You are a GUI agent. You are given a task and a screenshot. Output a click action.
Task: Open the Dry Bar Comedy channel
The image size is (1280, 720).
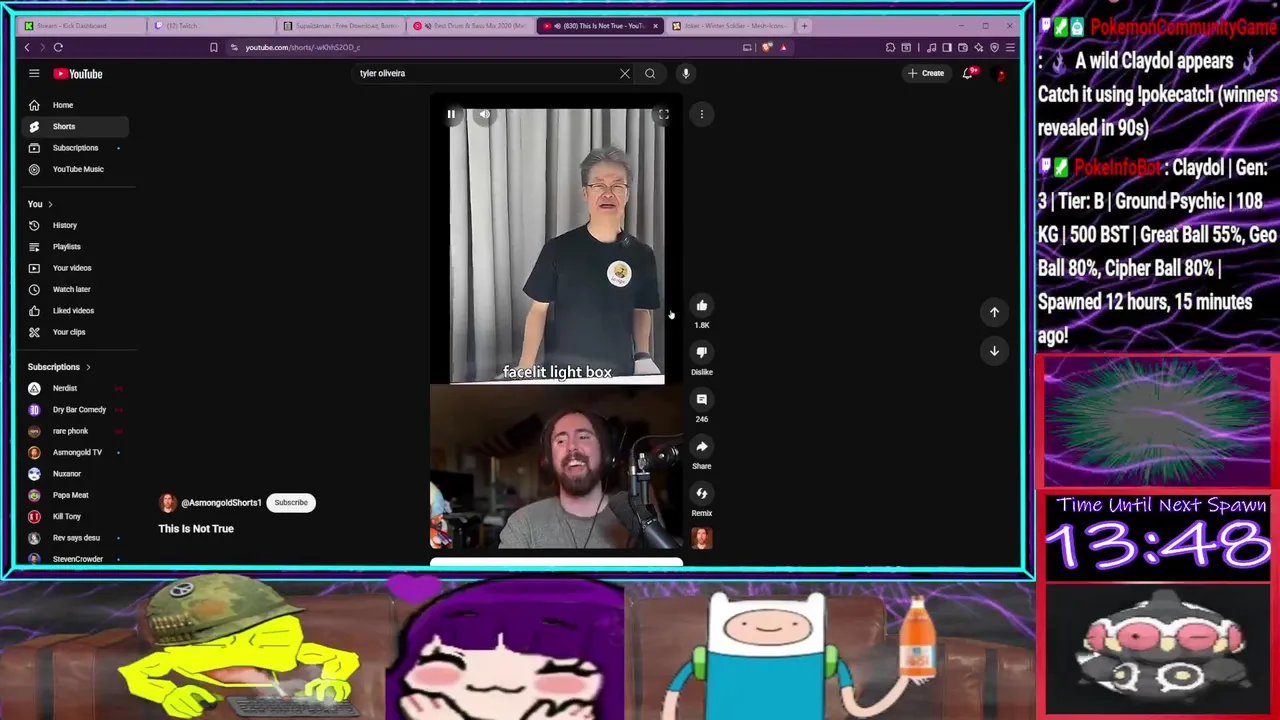(75, 410)
